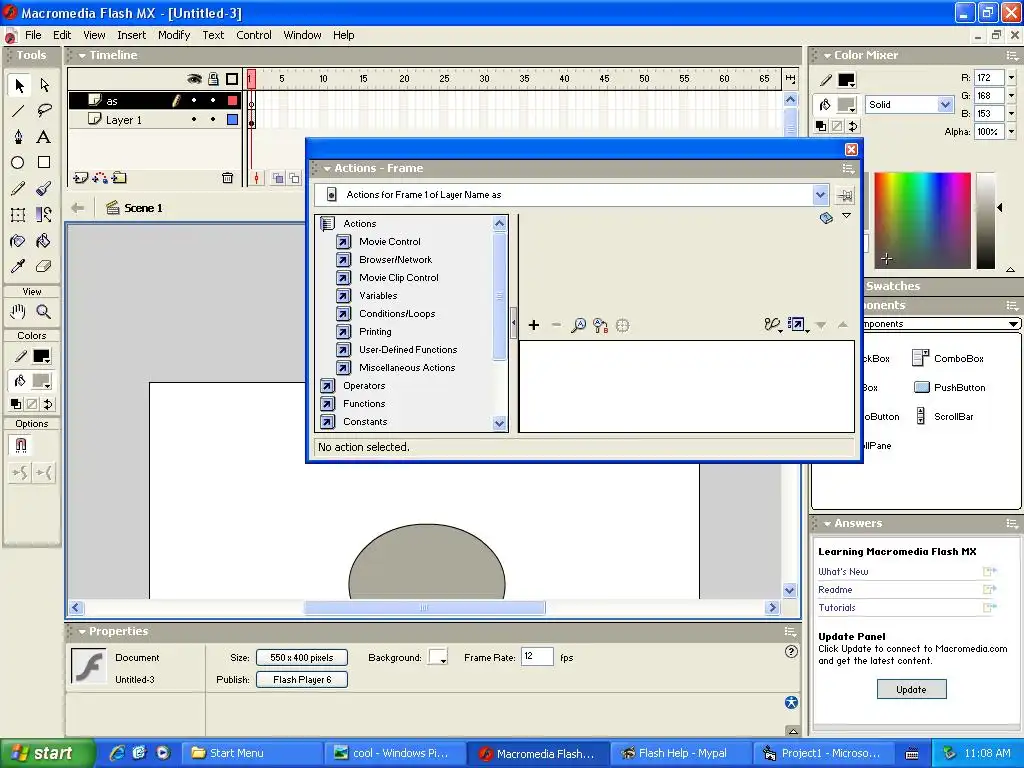
Task: Open the background color picker dropdown
Action: 438,657
